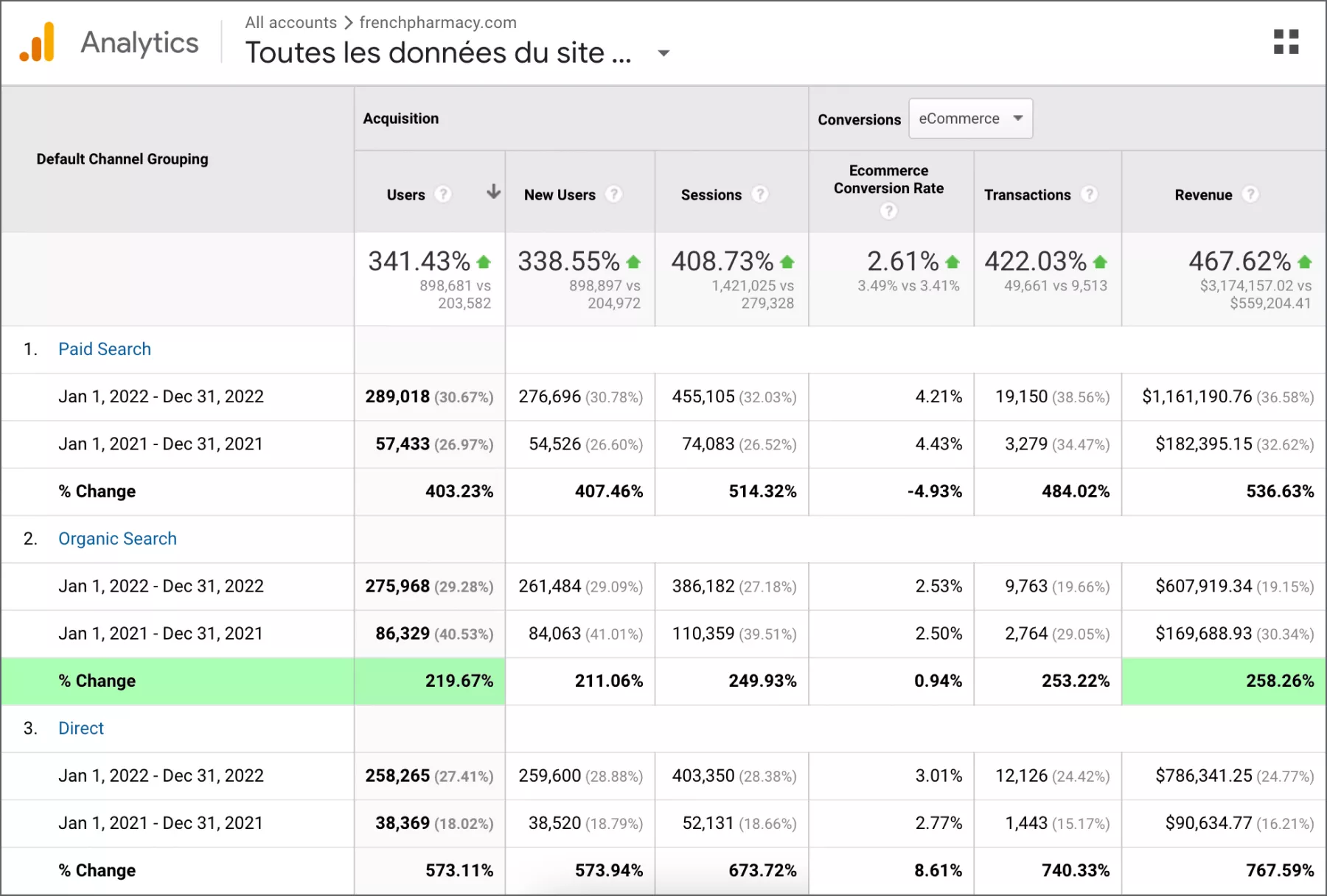Click highlighted Organic Search 258.26% revenue cell
This screenshot has width=1327, height=896.
tap(1279, 681)
